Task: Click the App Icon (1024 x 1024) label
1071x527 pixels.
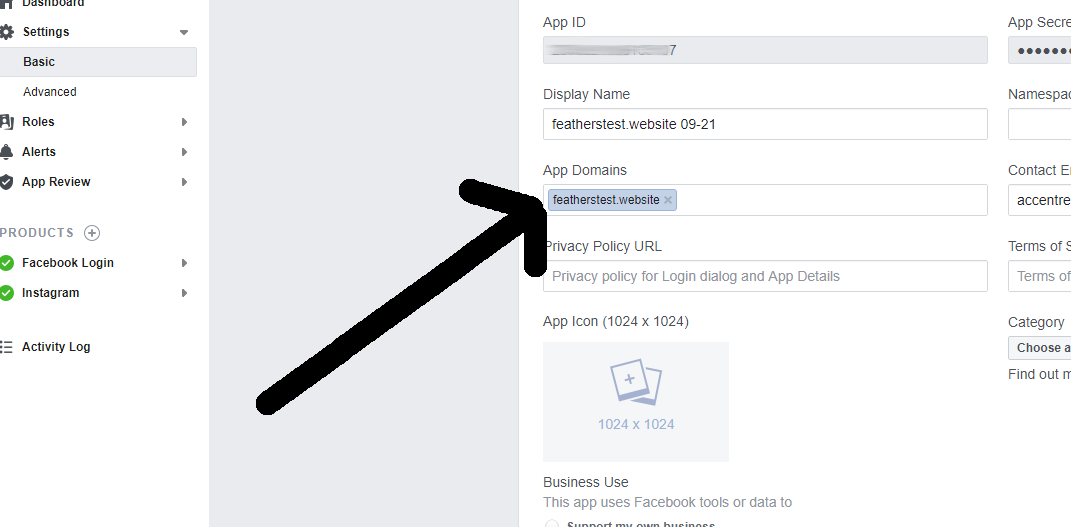Action: tap(615, 321)
